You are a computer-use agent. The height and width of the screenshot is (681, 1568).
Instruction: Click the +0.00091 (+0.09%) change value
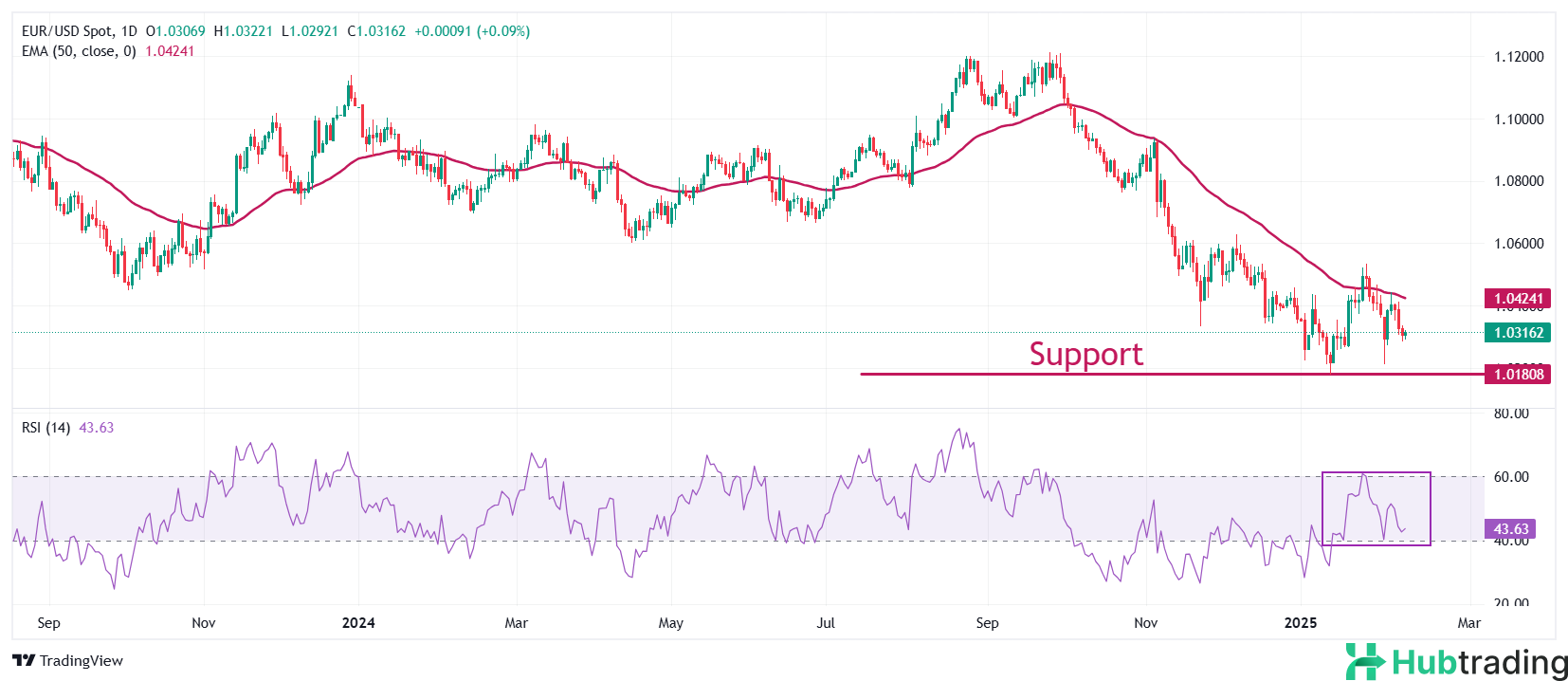(x=472, y=31)
